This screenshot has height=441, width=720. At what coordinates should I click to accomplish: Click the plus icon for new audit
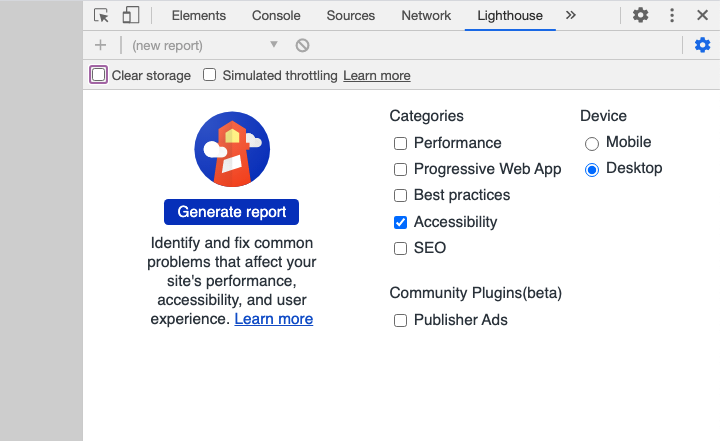pos(100,45)
